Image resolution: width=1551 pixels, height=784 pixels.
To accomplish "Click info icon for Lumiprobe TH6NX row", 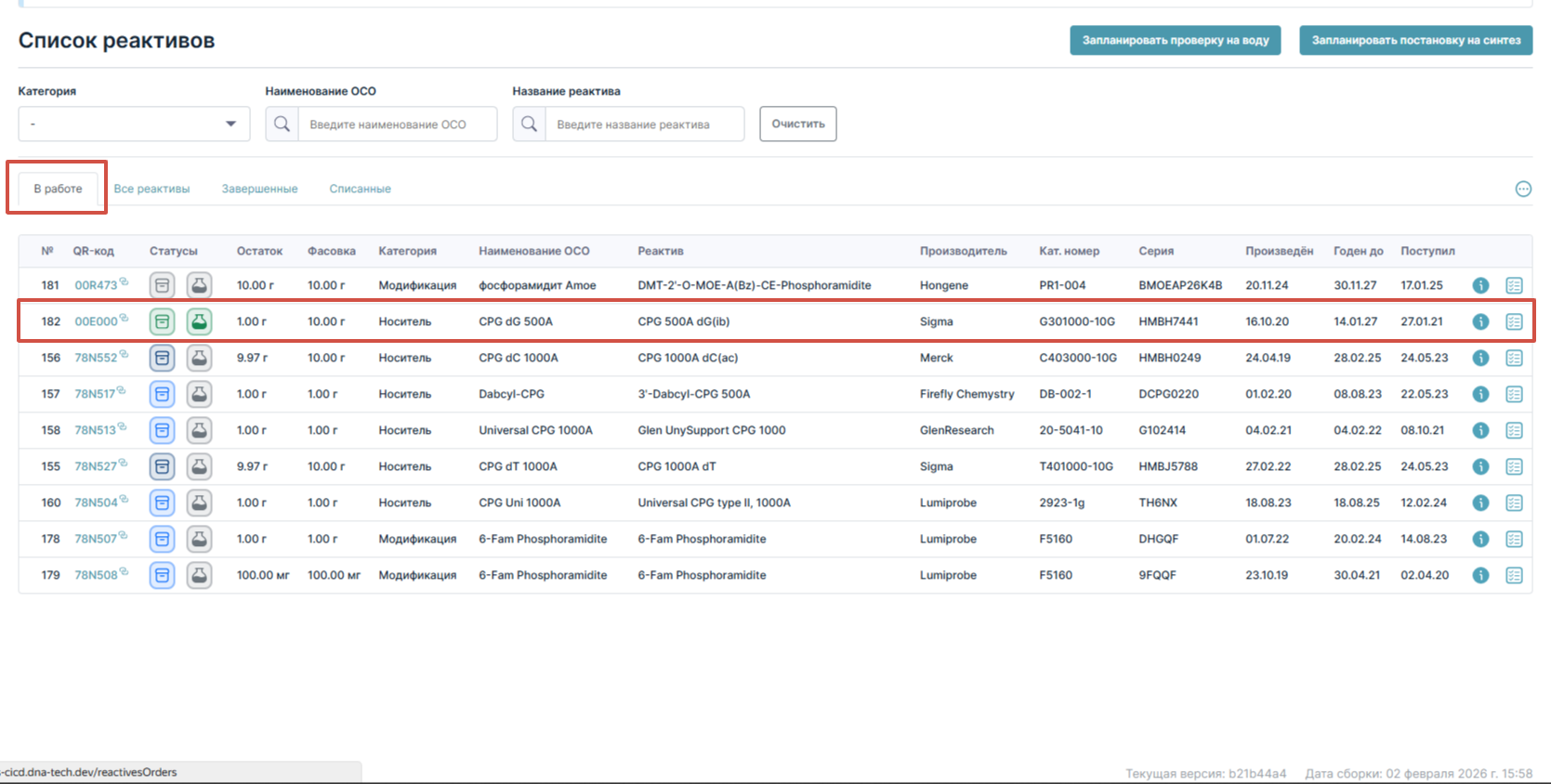I will pyautogui.click(x=1480, y=503).
